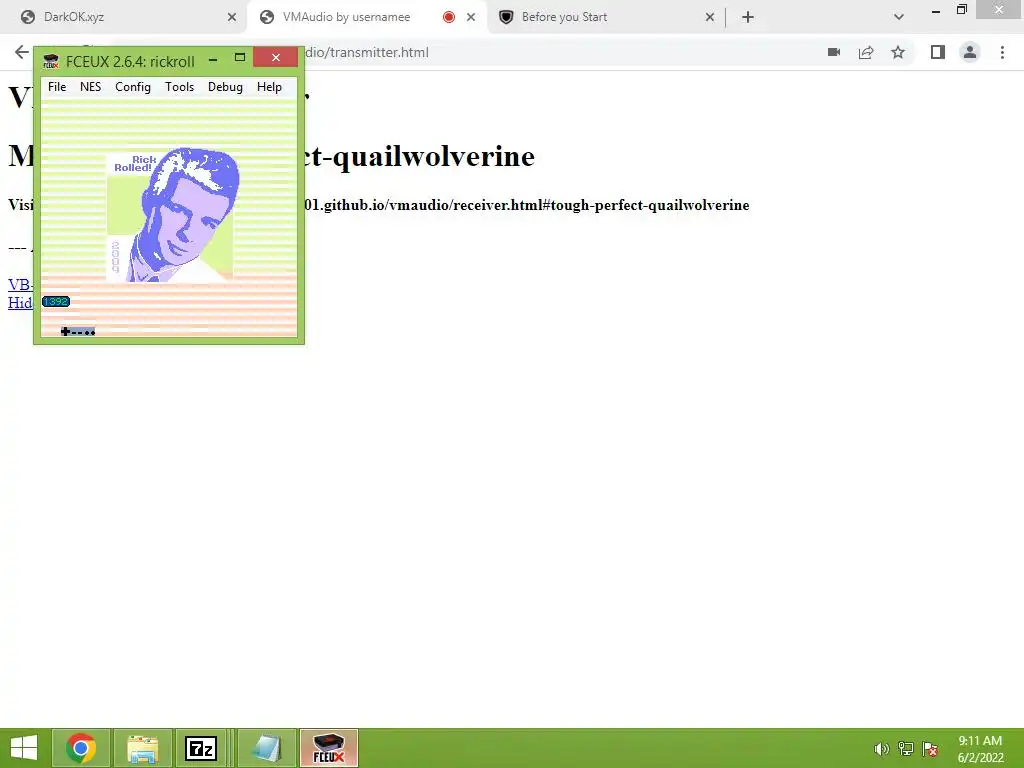Click the 1392 frame counter in FCEUX
Viewport: 1024px width, 768px height.
(56, 302)
